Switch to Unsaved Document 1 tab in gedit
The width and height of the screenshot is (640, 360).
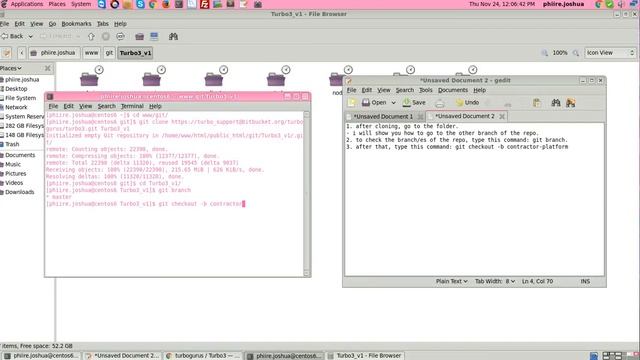point(382,117)
